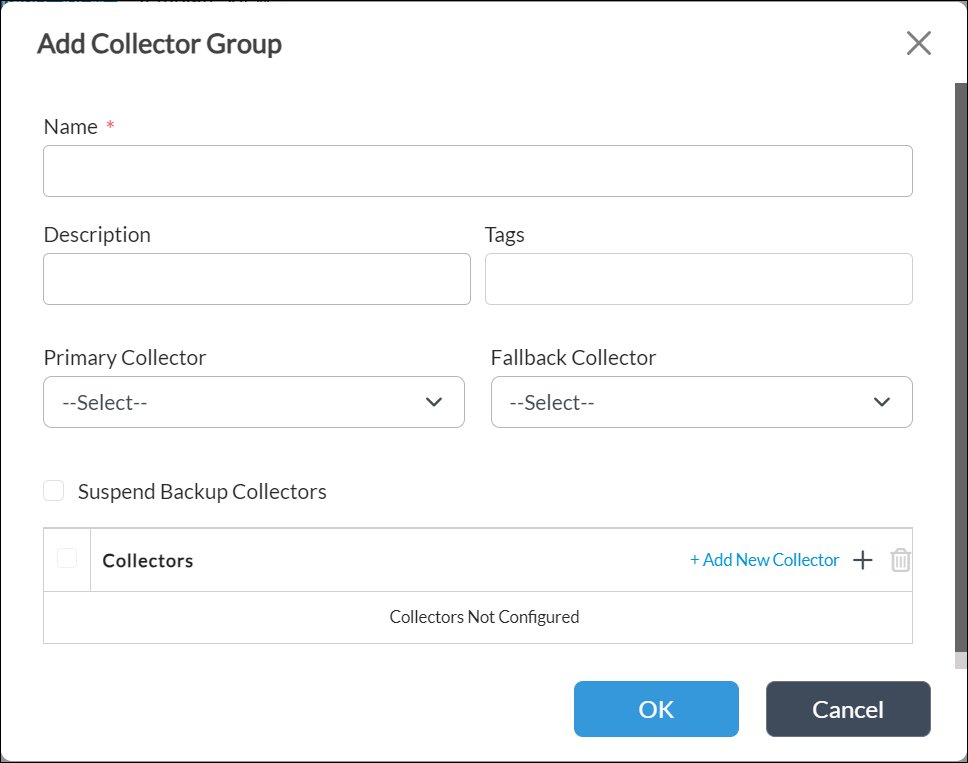Click the Name input field
The image size is (968, 763).
coord(477,170)
